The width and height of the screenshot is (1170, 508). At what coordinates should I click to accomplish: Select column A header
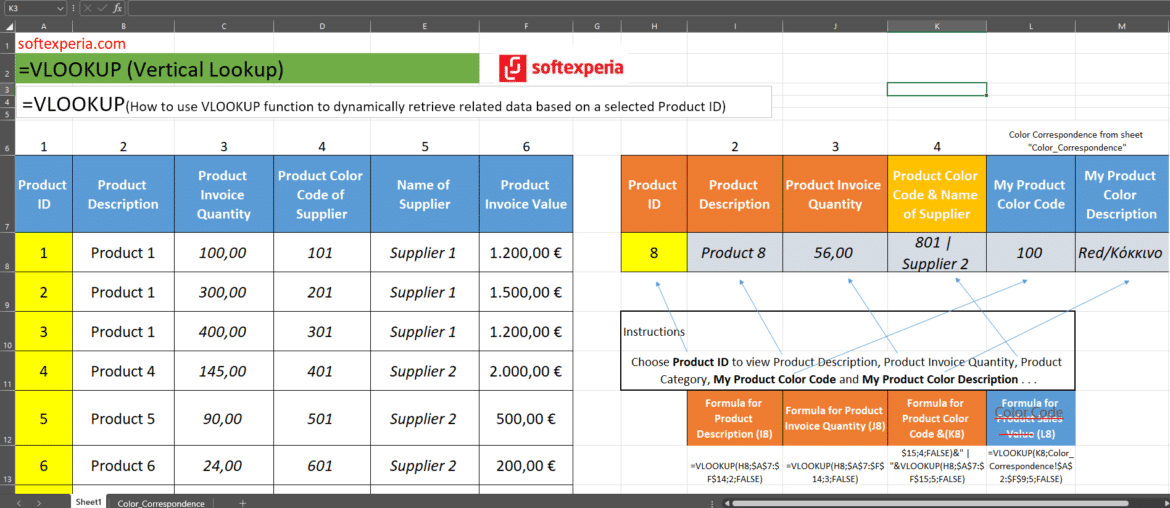tap(44, 26)
